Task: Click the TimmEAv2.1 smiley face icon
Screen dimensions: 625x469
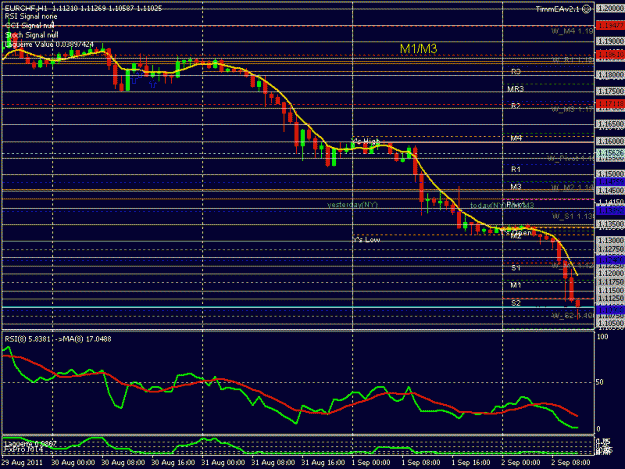Action: coord(586,9)
